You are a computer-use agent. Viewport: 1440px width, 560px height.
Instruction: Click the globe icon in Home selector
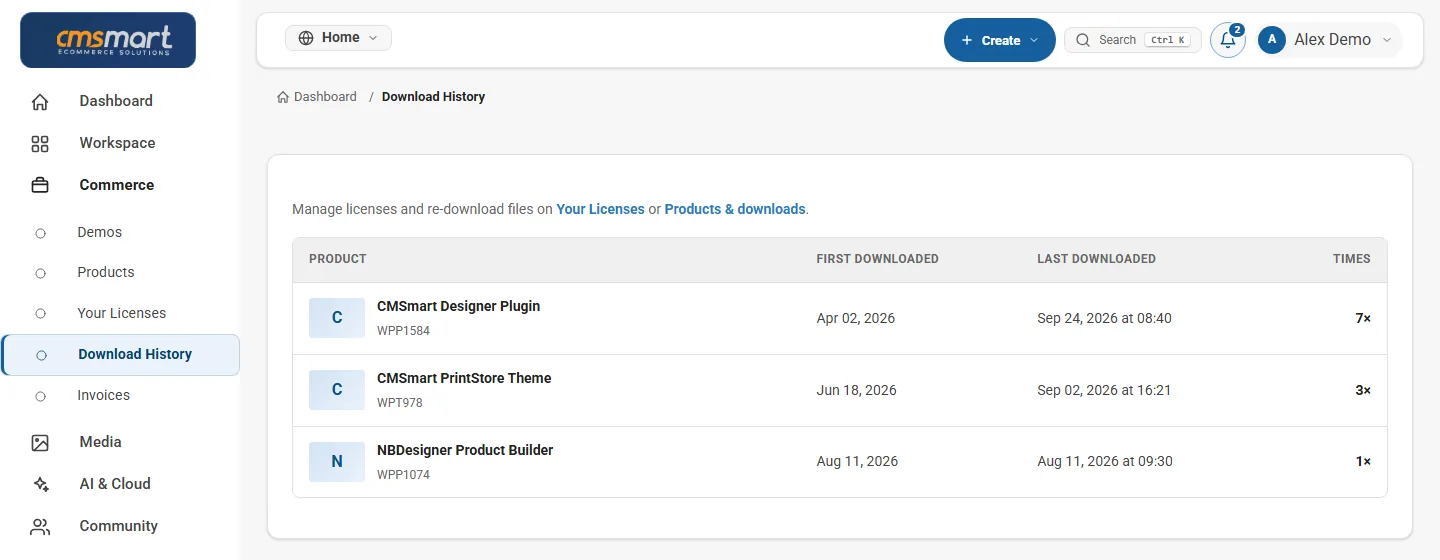tap(305, 38)
